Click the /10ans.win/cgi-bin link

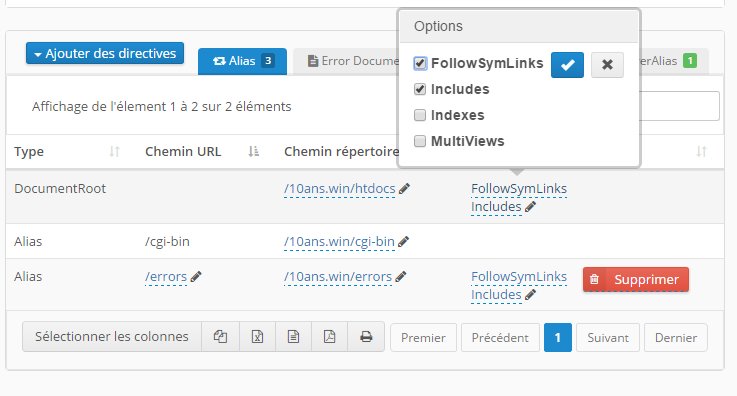pyautogui.click(x=339, y=242)
